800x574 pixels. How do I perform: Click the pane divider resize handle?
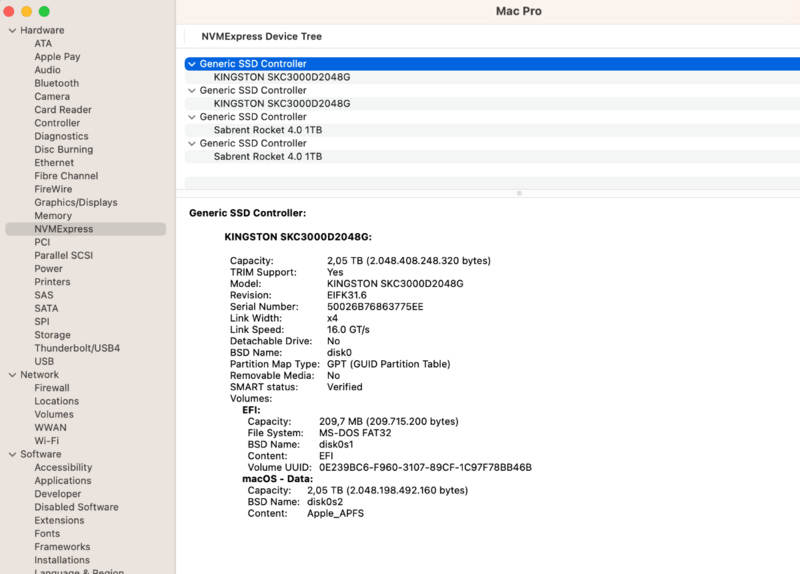(x=518, y=192)
